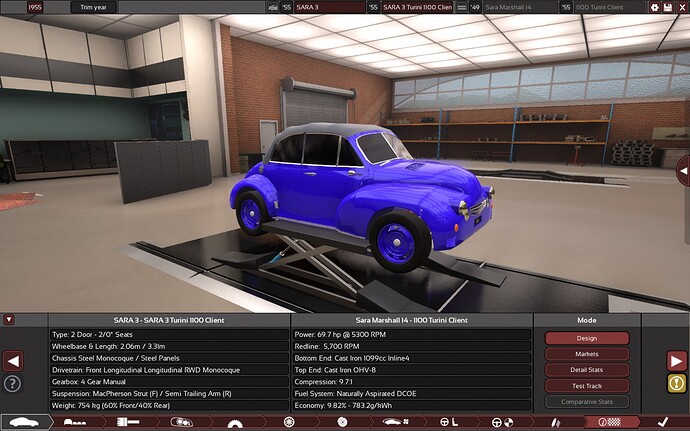Click the yellow exclamation warning icon
This screenshot has height=431, width=690.
click(677, 383)
